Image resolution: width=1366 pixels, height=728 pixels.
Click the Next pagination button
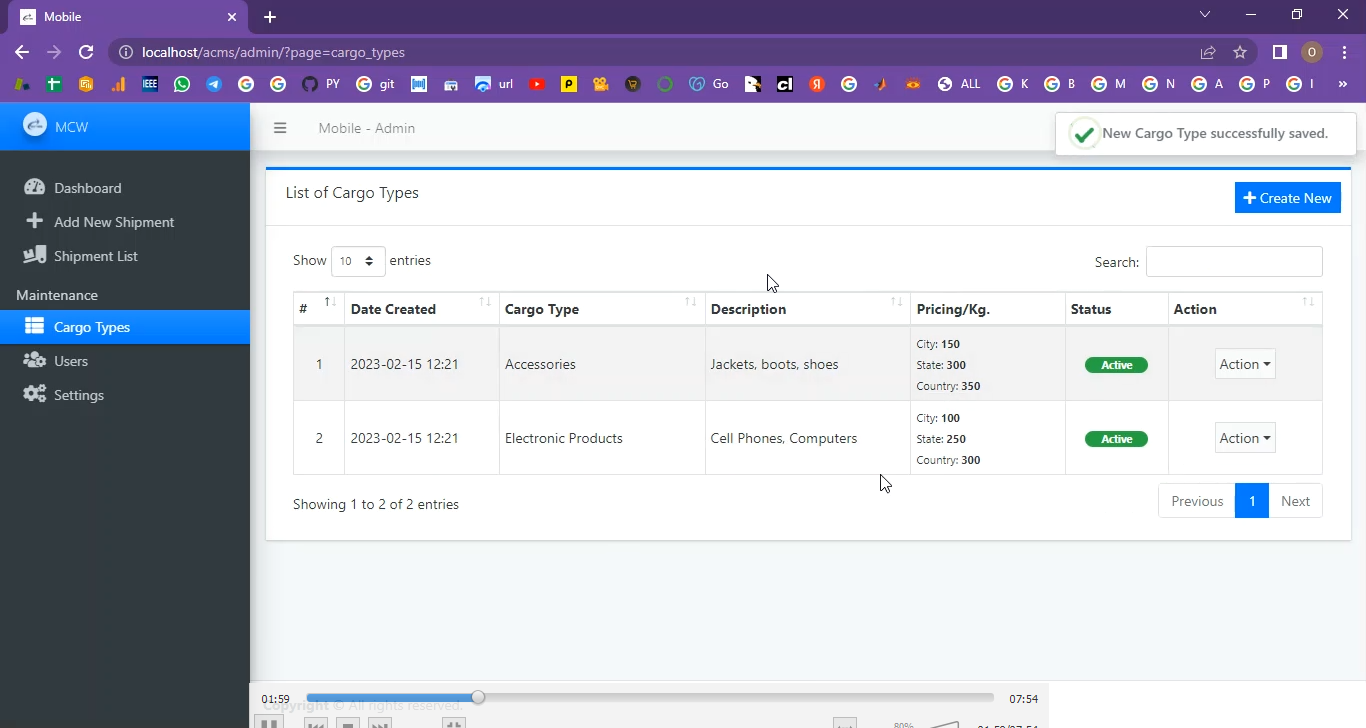point(1295,501)
